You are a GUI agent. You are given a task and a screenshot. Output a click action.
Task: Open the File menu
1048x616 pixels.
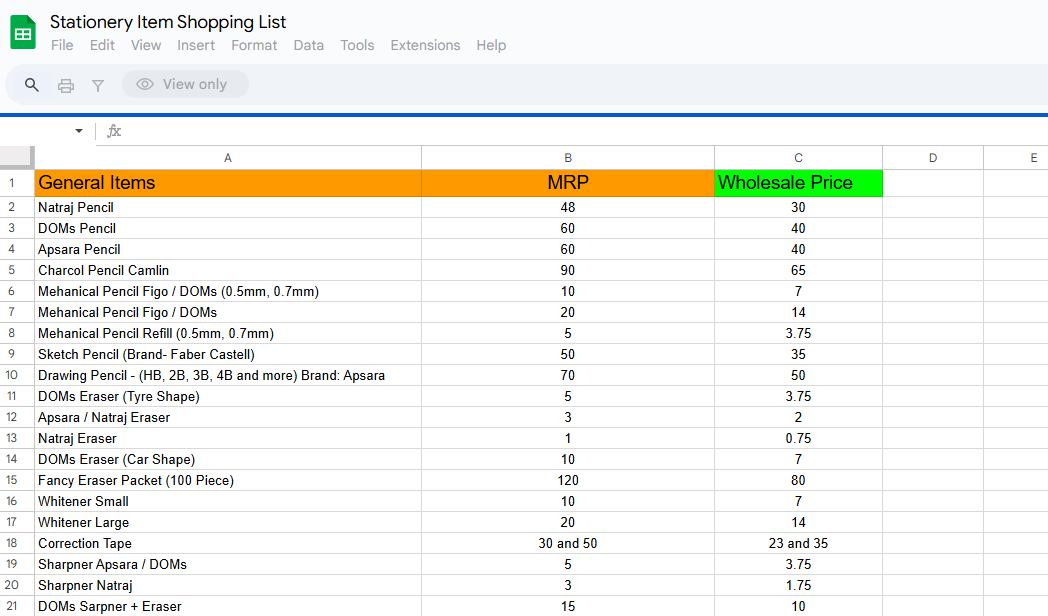click(62, 45)
